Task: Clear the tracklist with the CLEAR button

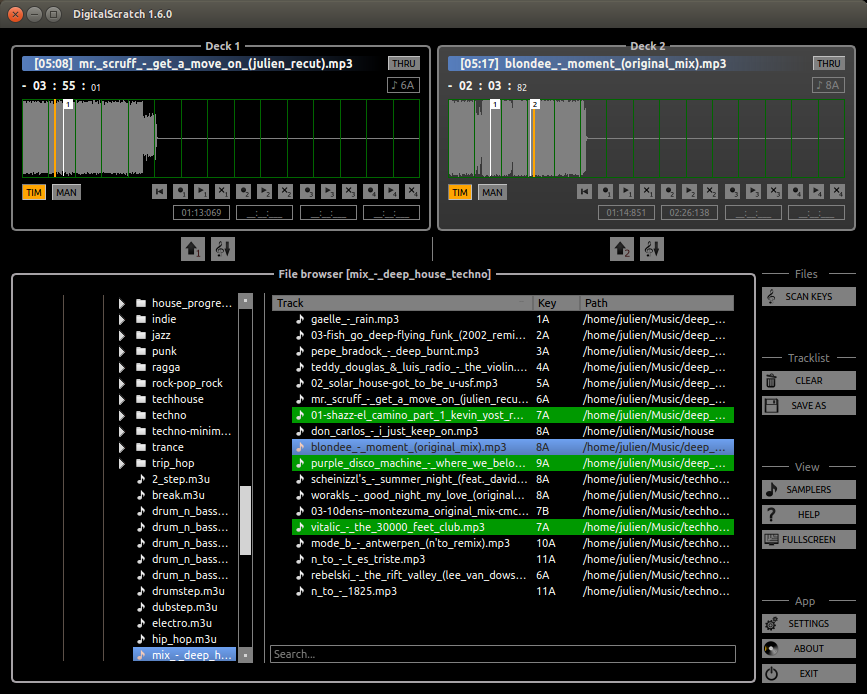Action: (x=807, y=379)
